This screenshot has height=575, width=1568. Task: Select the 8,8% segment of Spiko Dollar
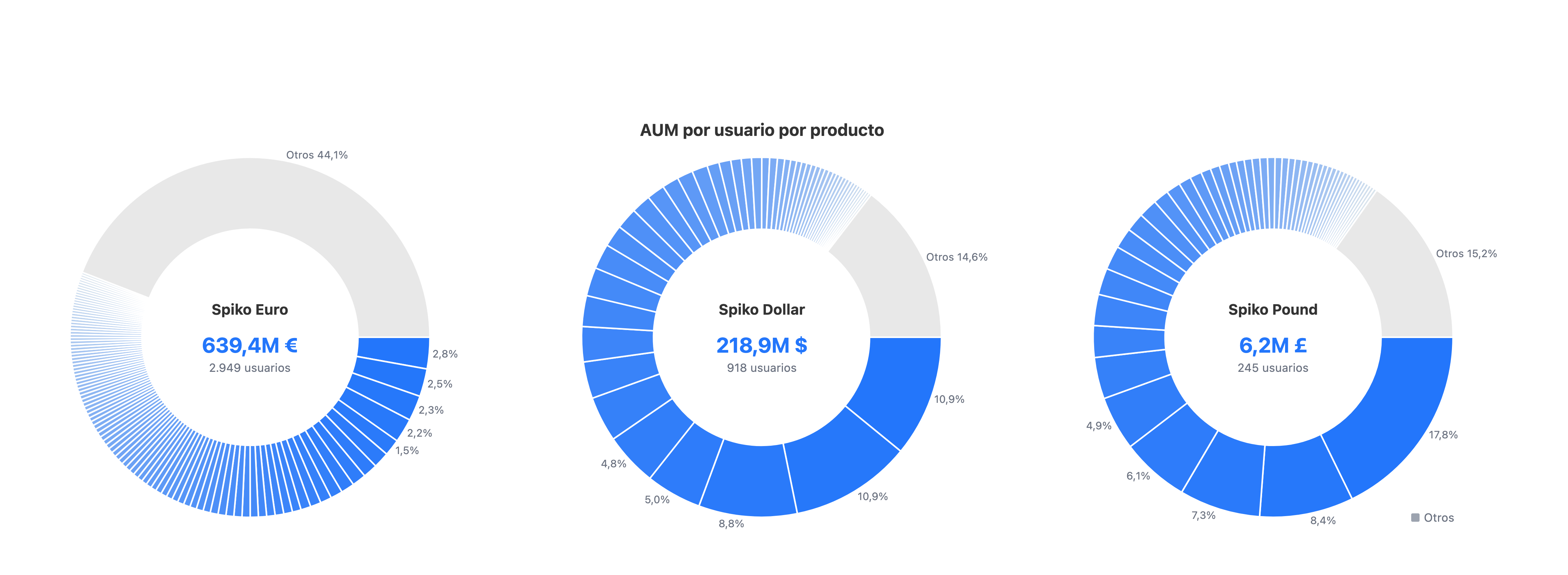750,480
